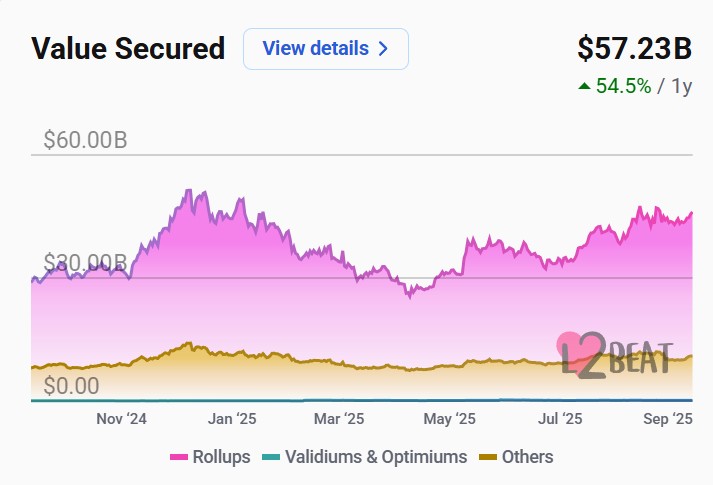The width and height of the screenshot is (713, 485).
Task: Click the $57.23B total value
Action: point(635,48)
